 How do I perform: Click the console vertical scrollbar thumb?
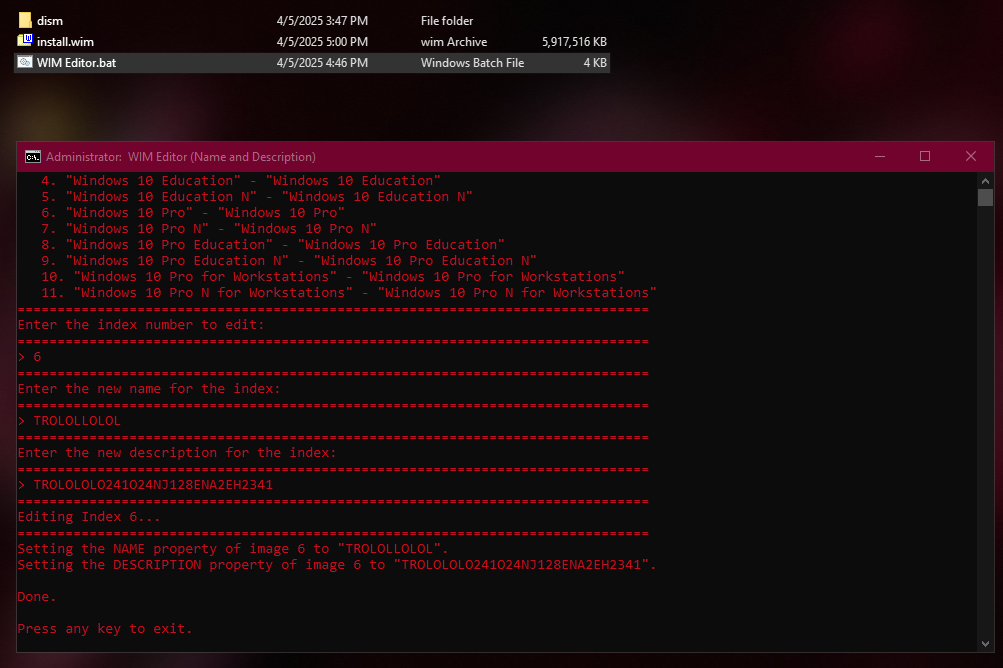(985, 198)
